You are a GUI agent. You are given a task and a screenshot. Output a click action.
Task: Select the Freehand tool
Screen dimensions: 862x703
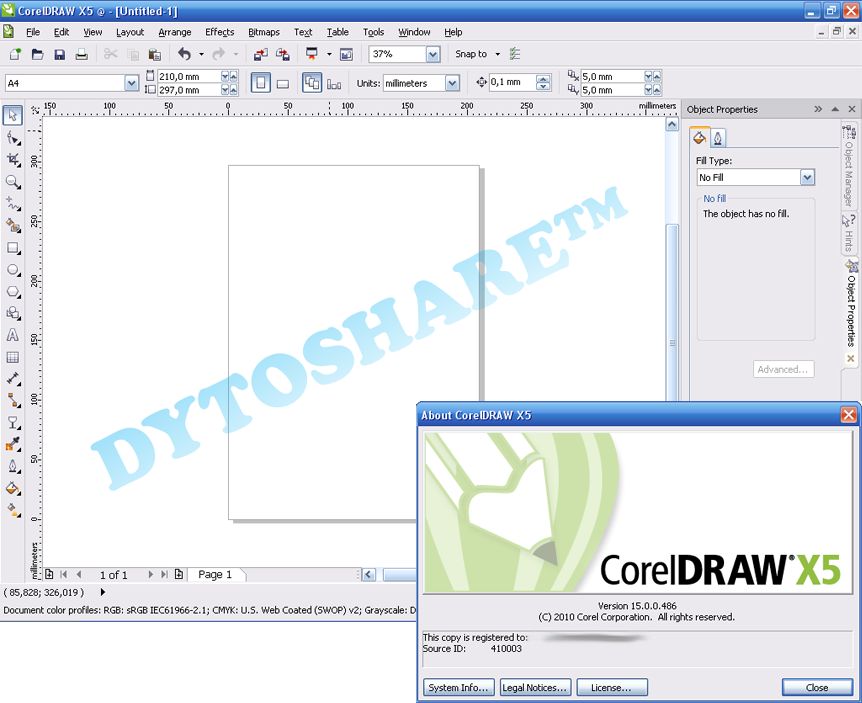coord(13,204)
